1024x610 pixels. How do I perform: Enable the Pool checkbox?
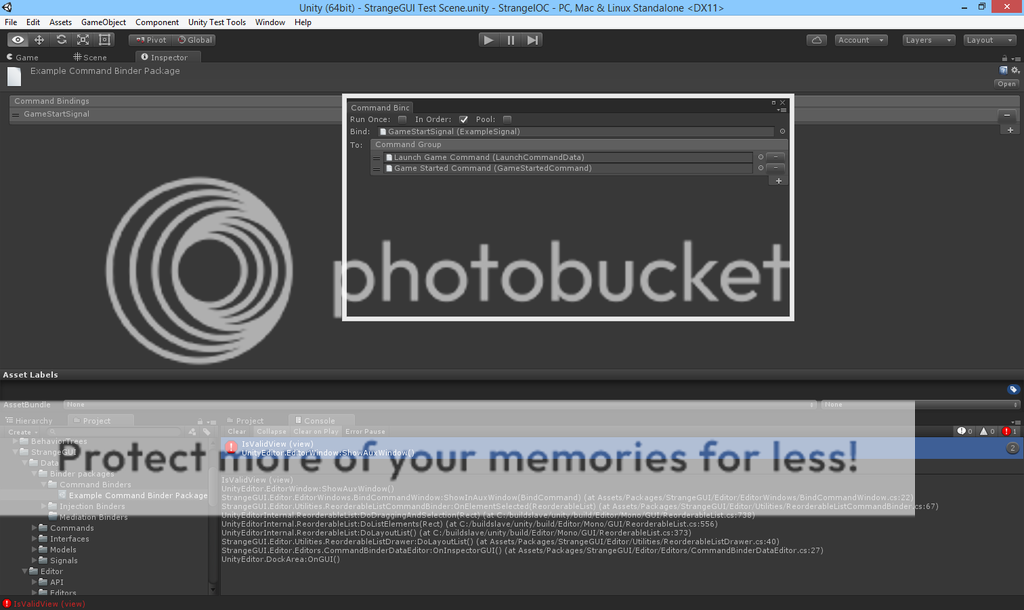pos(508,119)
